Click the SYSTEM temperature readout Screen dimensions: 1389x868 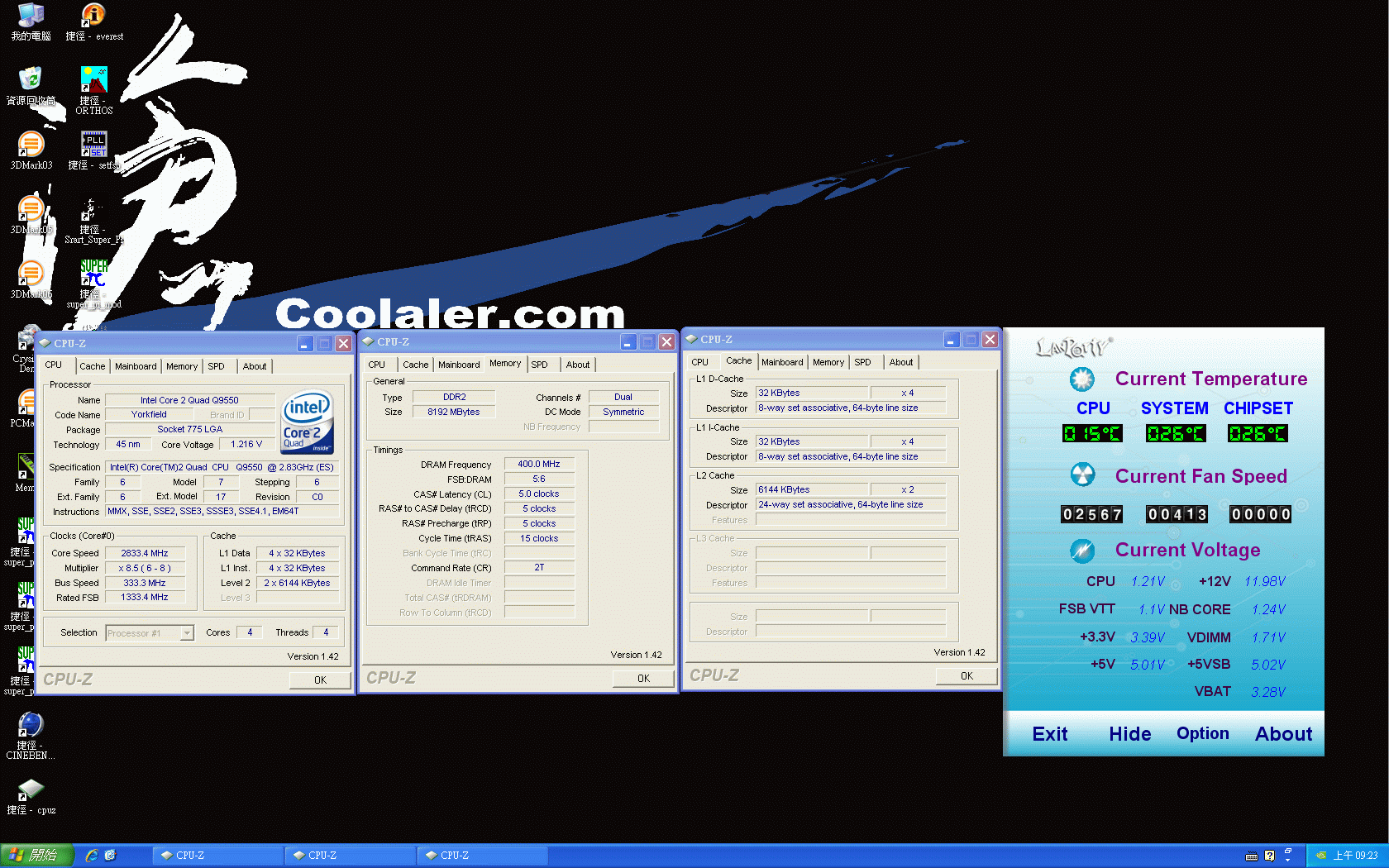click(x=1175, y=434)
